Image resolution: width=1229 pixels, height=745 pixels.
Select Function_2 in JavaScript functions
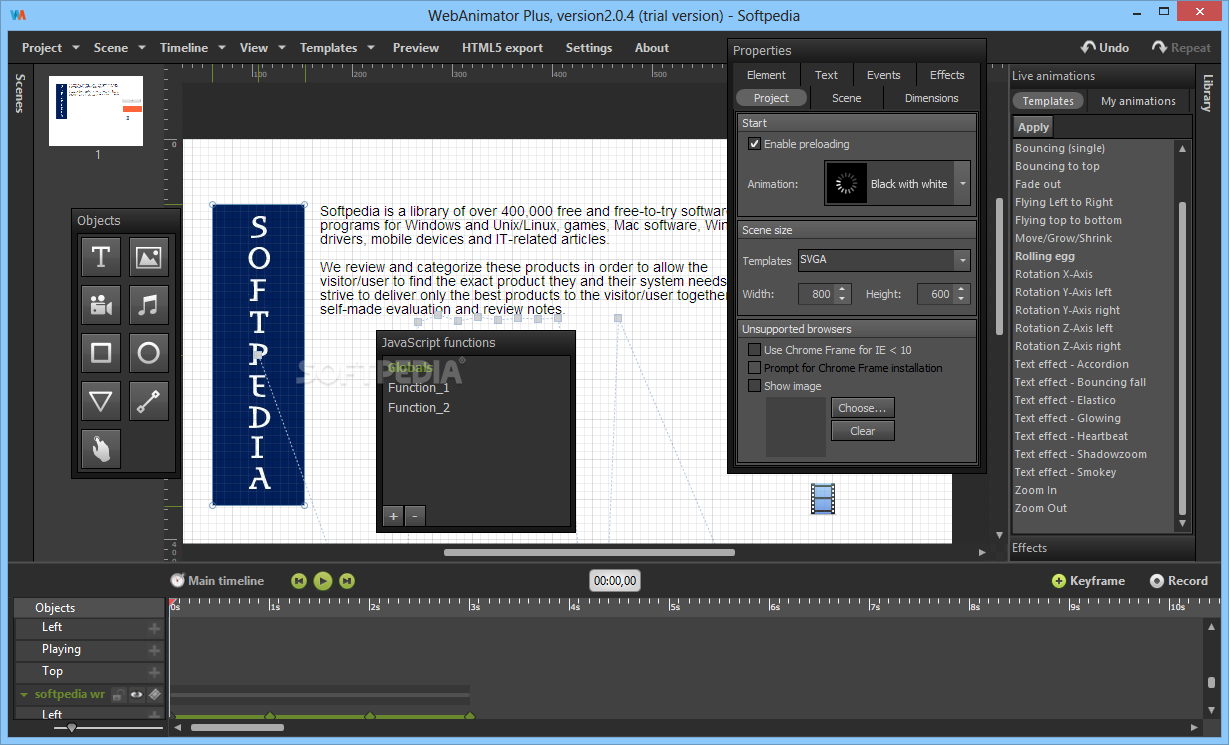coord(419,408)
